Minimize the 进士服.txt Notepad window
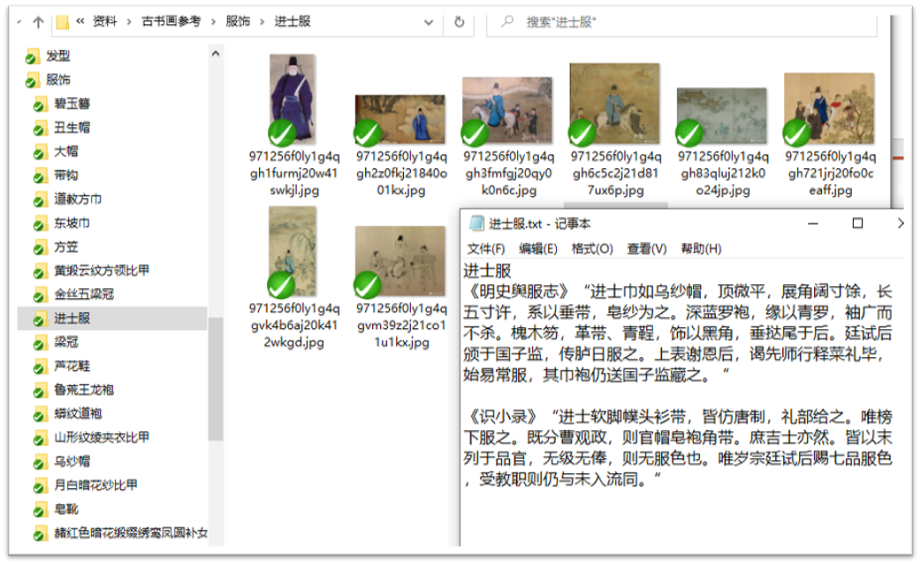The image size is (921, 565). pos(813,224)
